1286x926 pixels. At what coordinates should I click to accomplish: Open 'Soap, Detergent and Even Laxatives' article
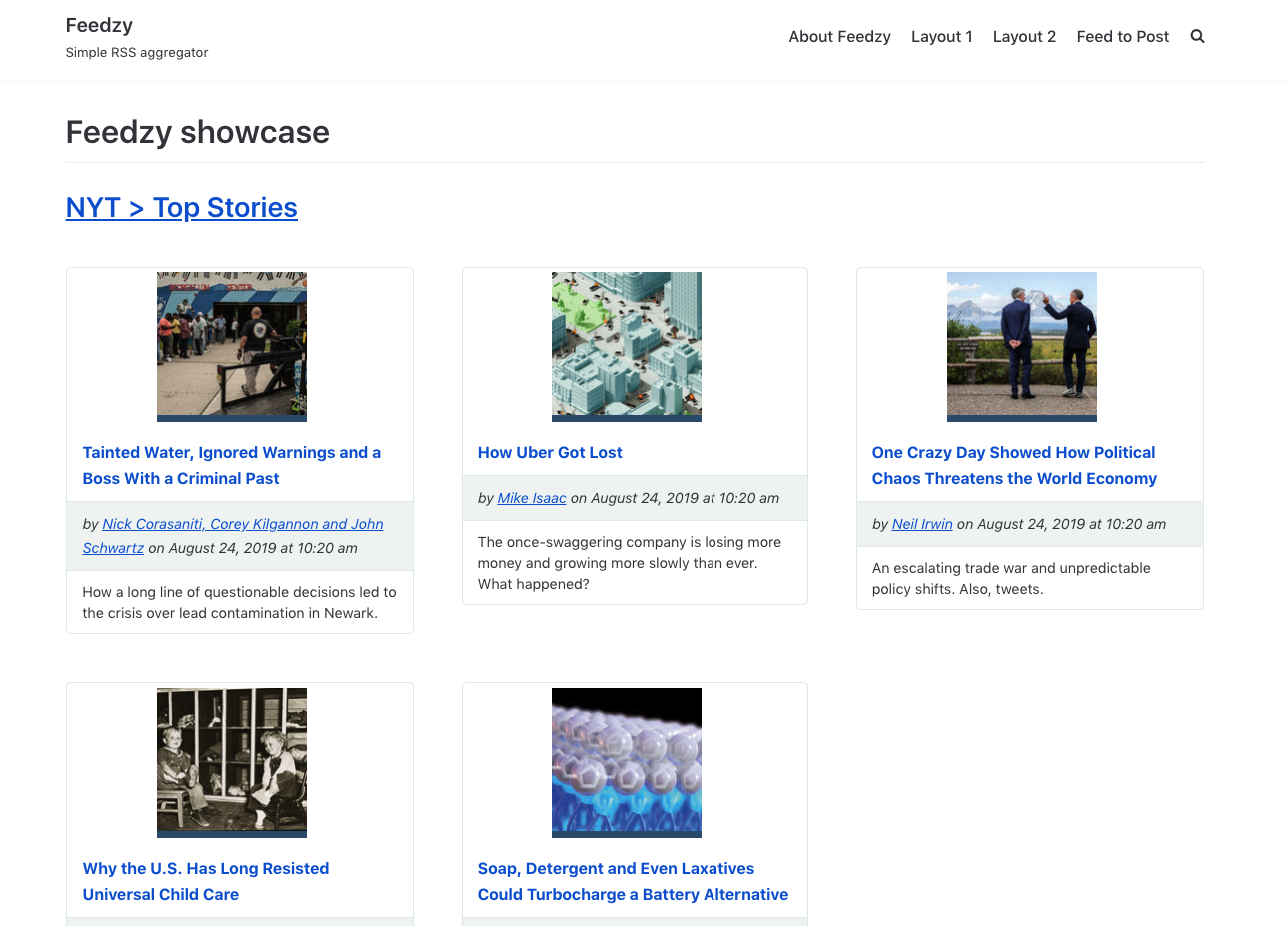click(x=633, y=881)
